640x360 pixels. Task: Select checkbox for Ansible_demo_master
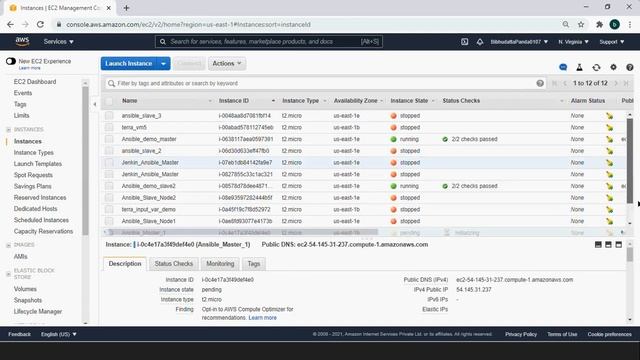click(x=109, y=139)
